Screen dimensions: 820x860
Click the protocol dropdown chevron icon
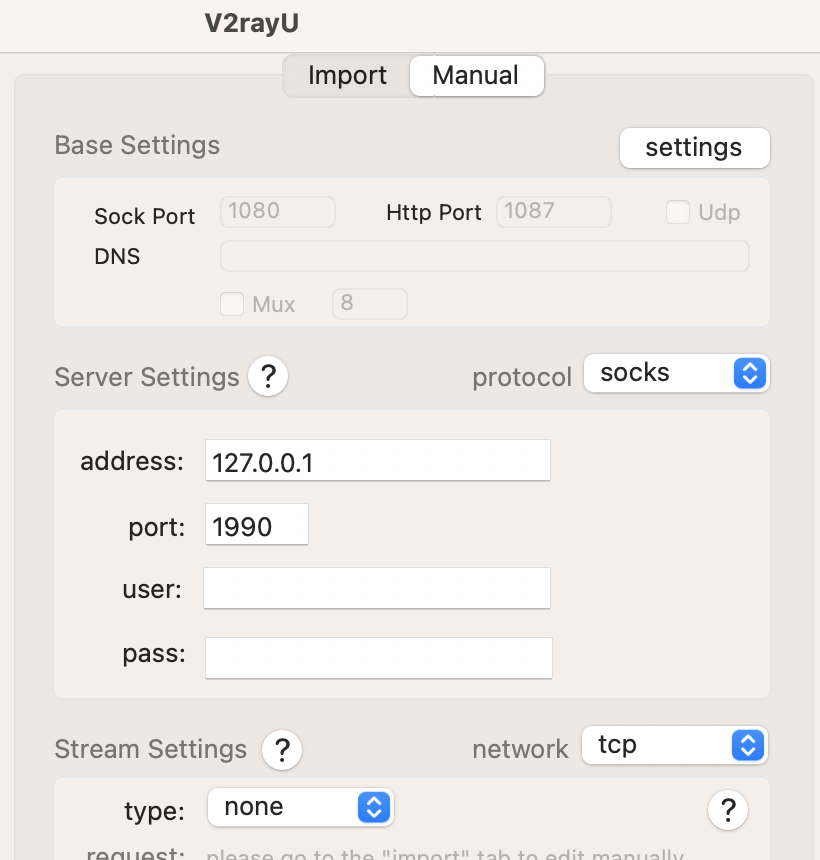tap(748, 373)
